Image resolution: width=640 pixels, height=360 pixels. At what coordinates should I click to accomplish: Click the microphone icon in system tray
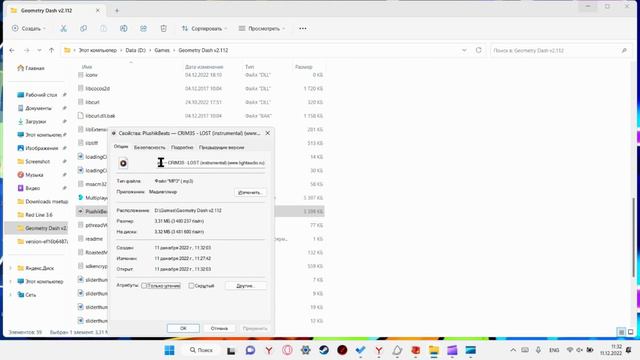tap(538, 350)
